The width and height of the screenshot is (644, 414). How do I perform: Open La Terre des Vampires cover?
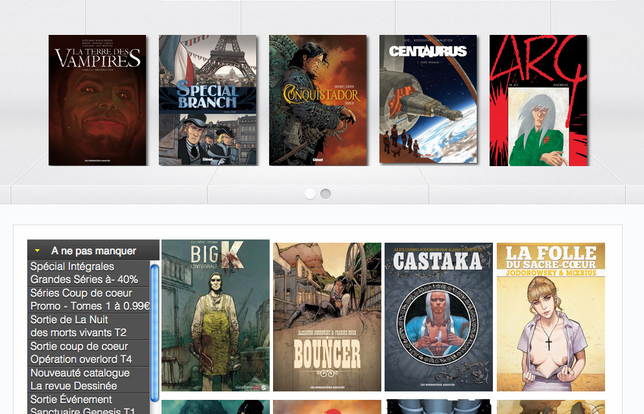[97, 100]
